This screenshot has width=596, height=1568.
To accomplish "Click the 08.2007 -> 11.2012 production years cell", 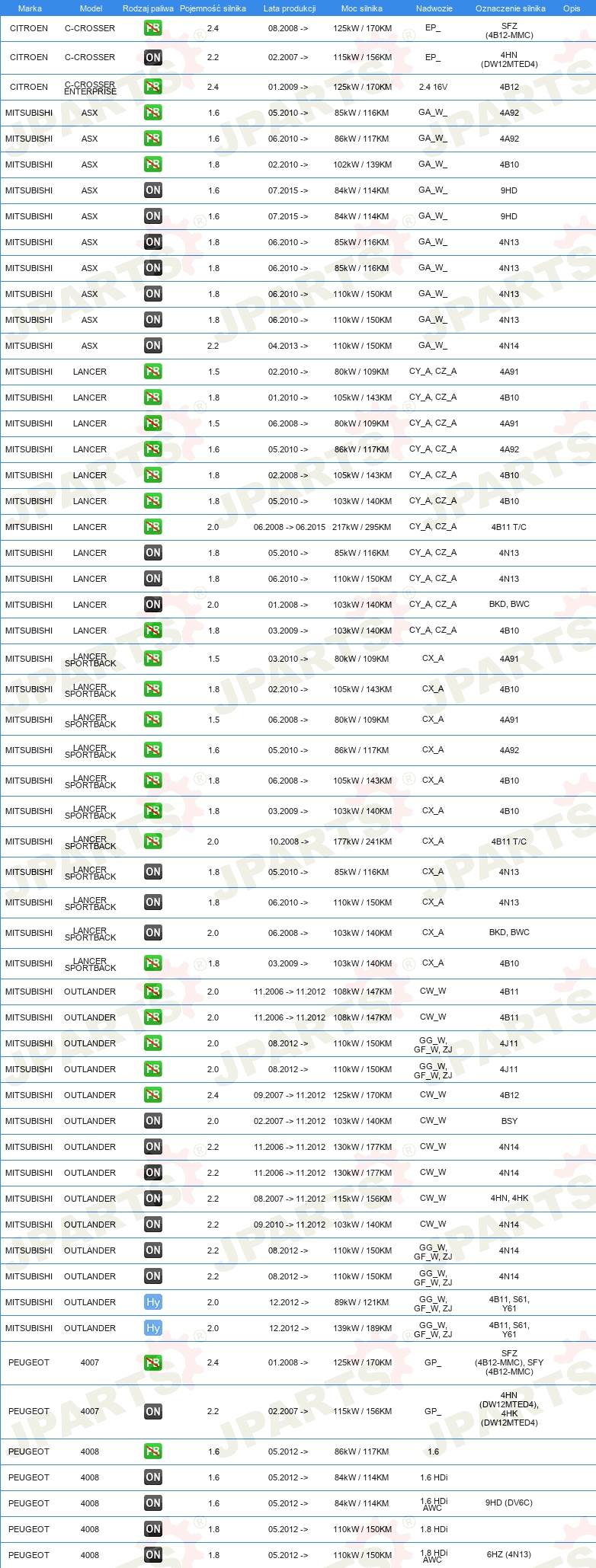I will coord(290,1199).
